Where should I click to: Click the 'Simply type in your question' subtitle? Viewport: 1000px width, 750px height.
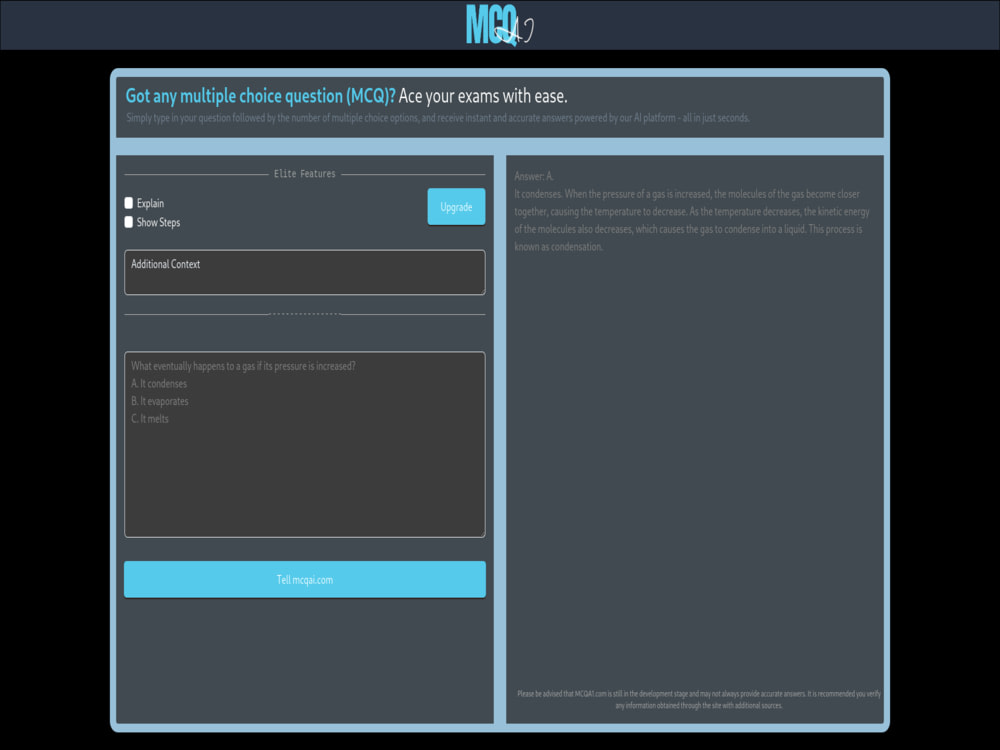438,118
